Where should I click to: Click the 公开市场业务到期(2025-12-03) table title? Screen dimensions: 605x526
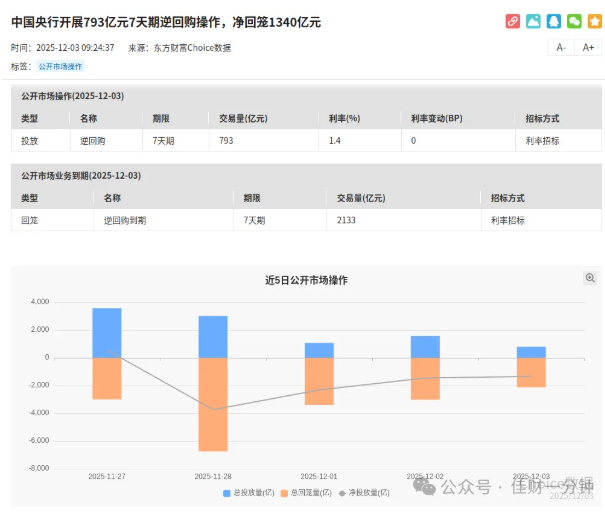(81, 176)
